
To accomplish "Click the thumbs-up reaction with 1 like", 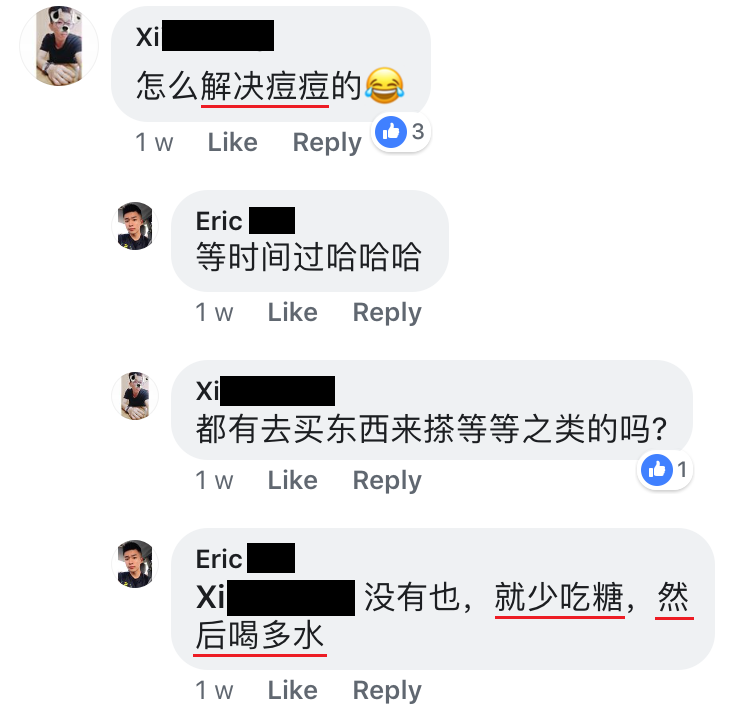I will (x=665, y=470).
